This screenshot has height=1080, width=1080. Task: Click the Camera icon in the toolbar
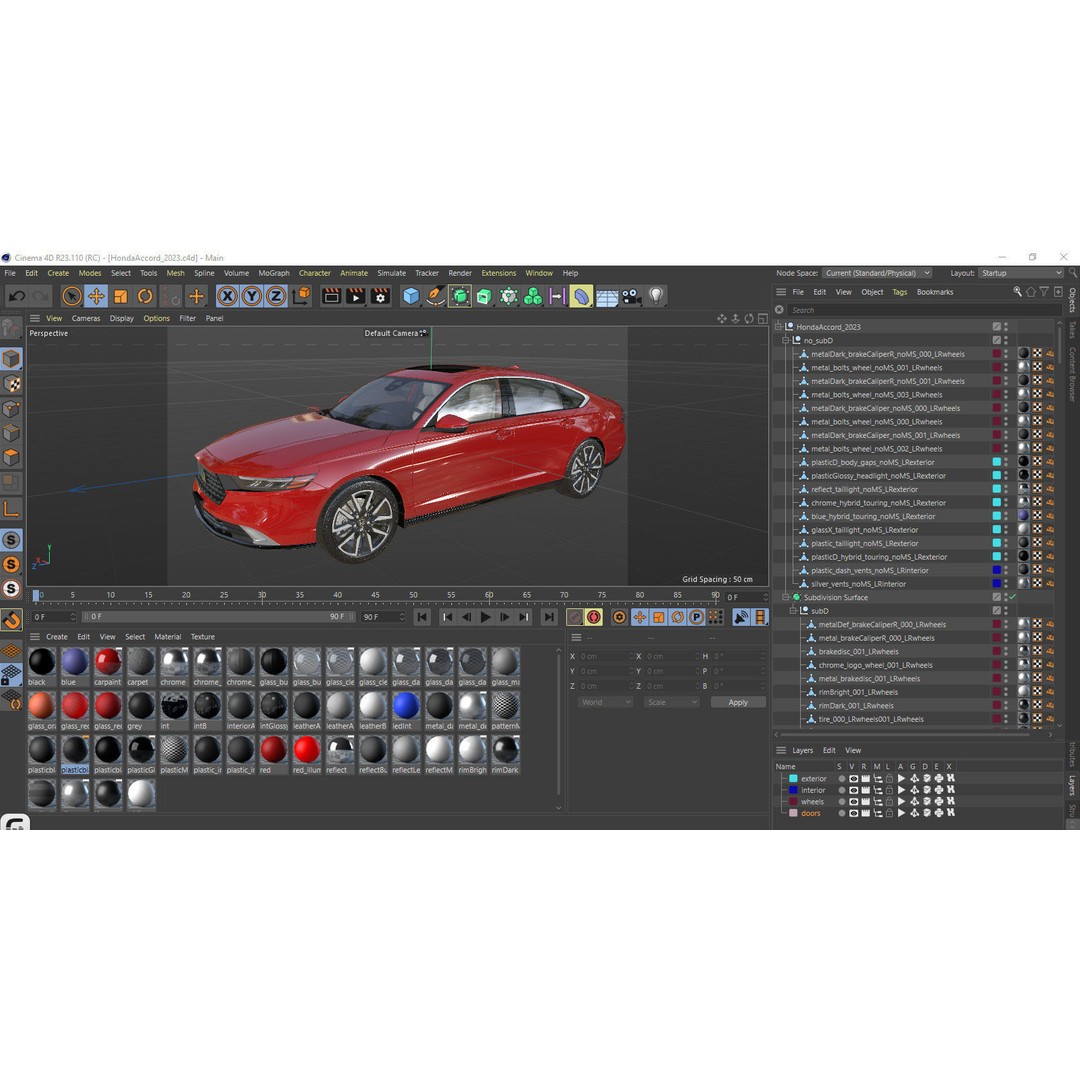tap(632, 296)
